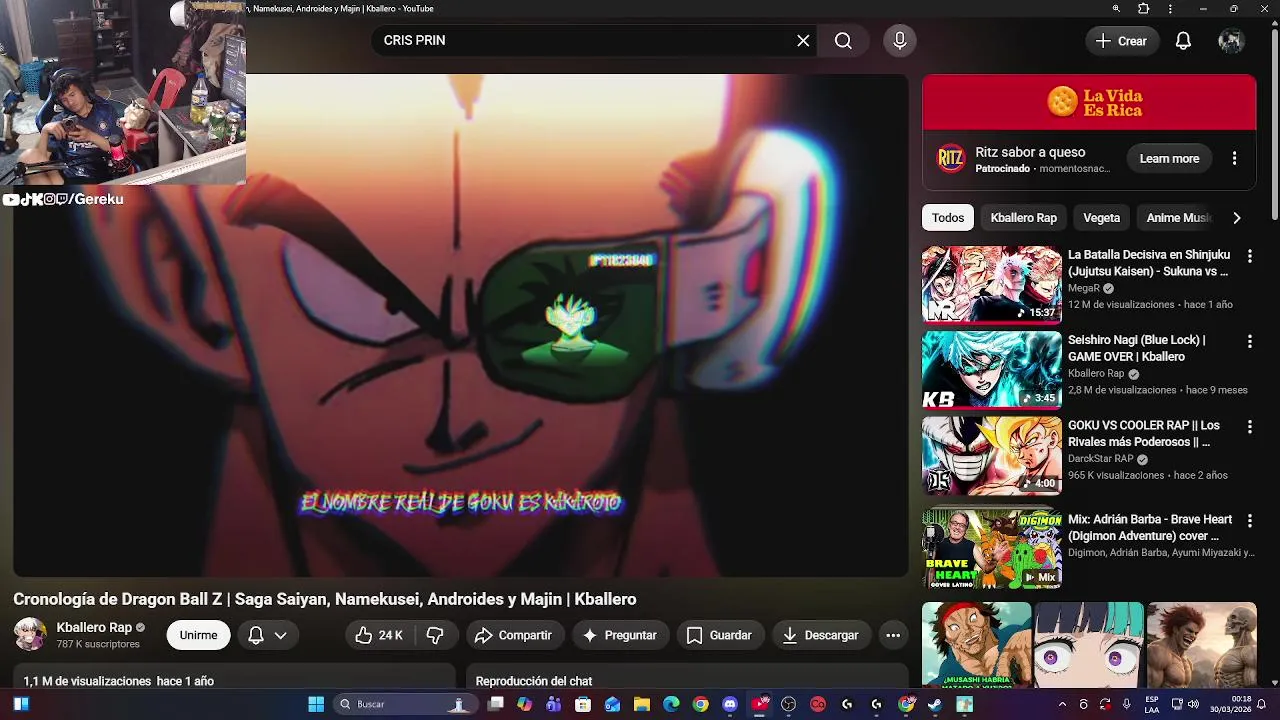Click the La Vida Es Rica ad banner

tap(1089, 102)
